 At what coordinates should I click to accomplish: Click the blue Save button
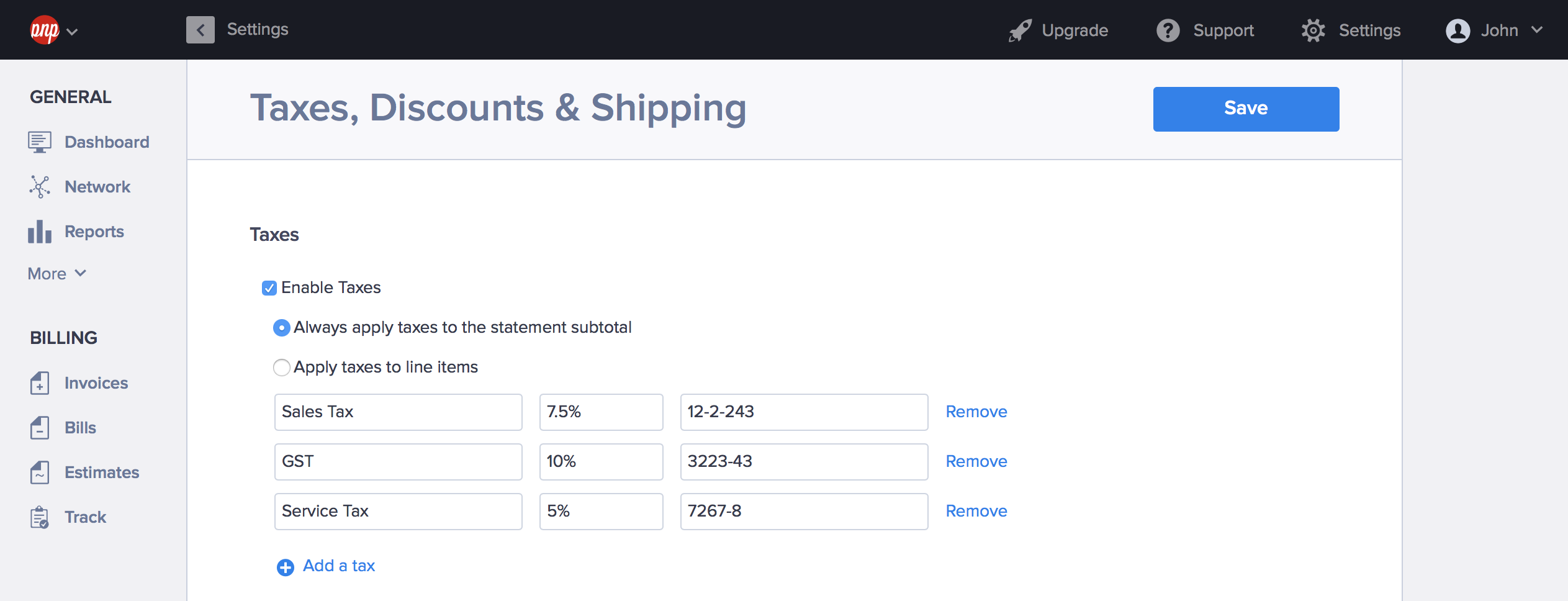[1245, 109]
